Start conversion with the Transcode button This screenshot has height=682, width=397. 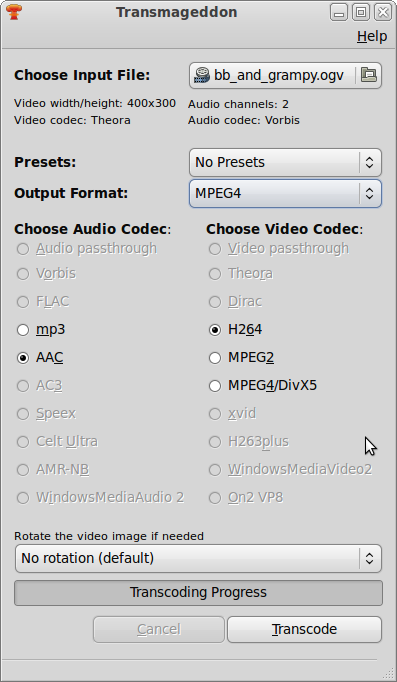click(304, 629)
